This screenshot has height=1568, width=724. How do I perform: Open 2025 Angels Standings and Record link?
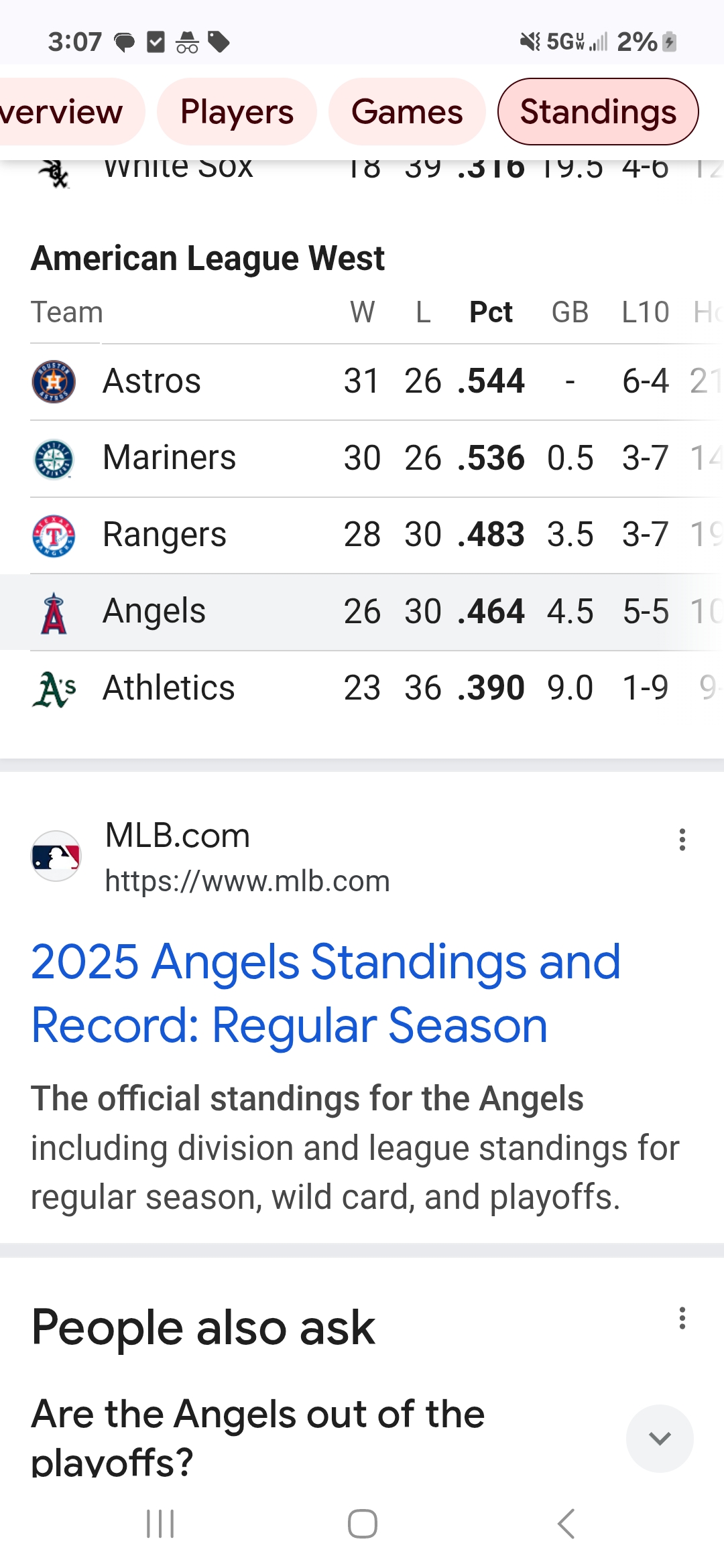[x=326, y=993]
